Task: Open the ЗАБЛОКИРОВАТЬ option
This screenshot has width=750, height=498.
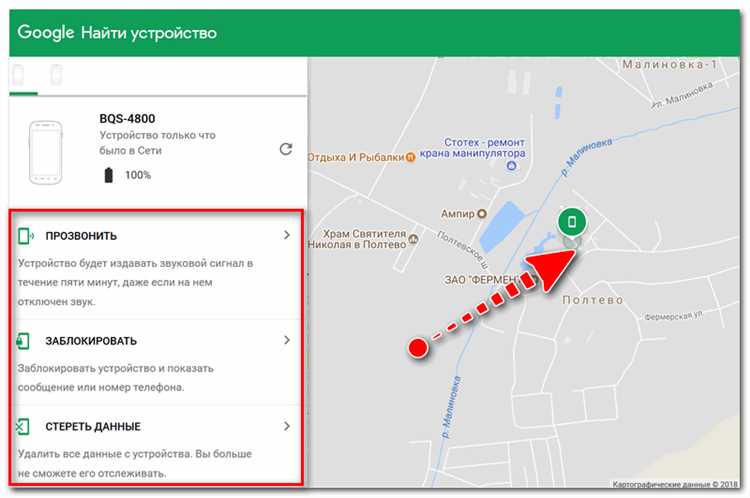Action: (x=156, y=341)
